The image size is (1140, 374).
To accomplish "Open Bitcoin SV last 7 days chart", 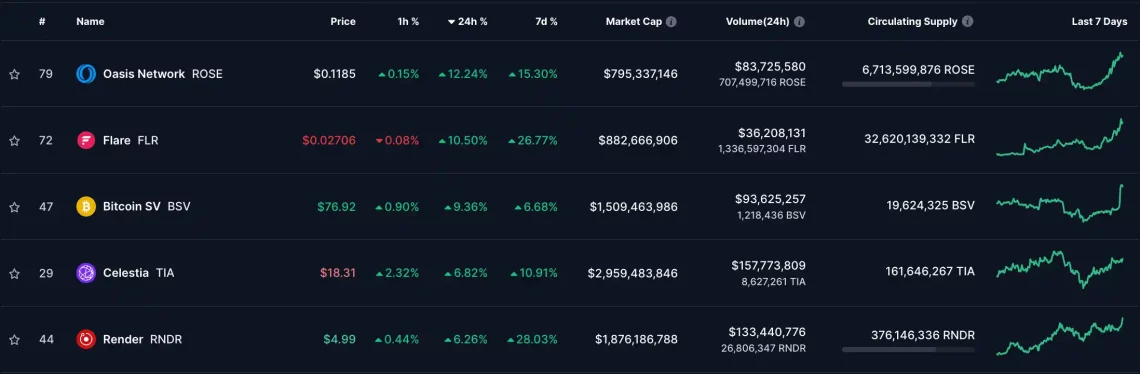I will (1060, 204).
